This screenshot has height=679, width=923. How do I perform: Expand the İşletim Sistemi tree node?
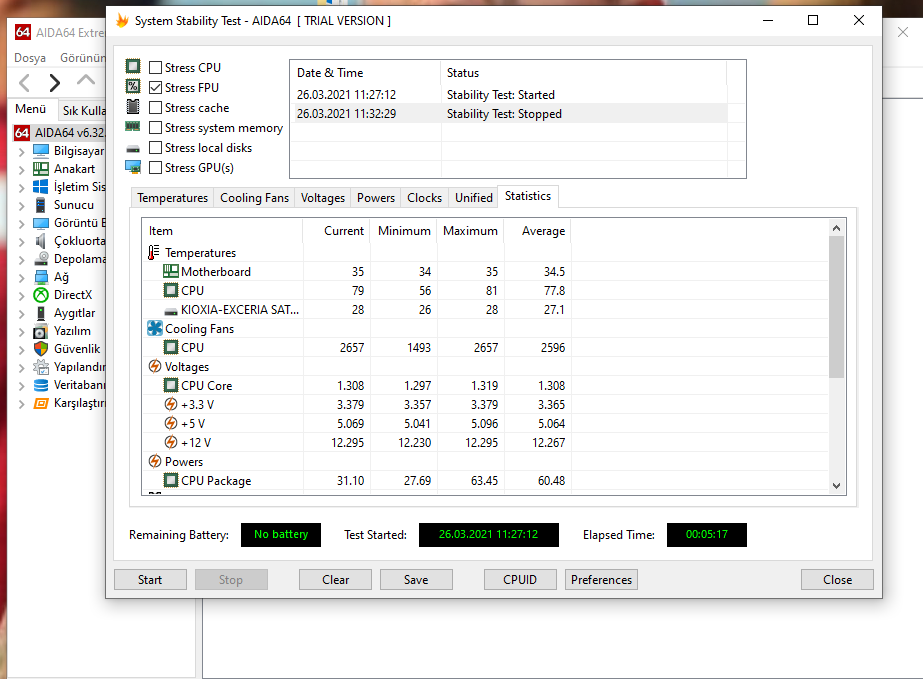pyautogui.click(x=21, y=188)
